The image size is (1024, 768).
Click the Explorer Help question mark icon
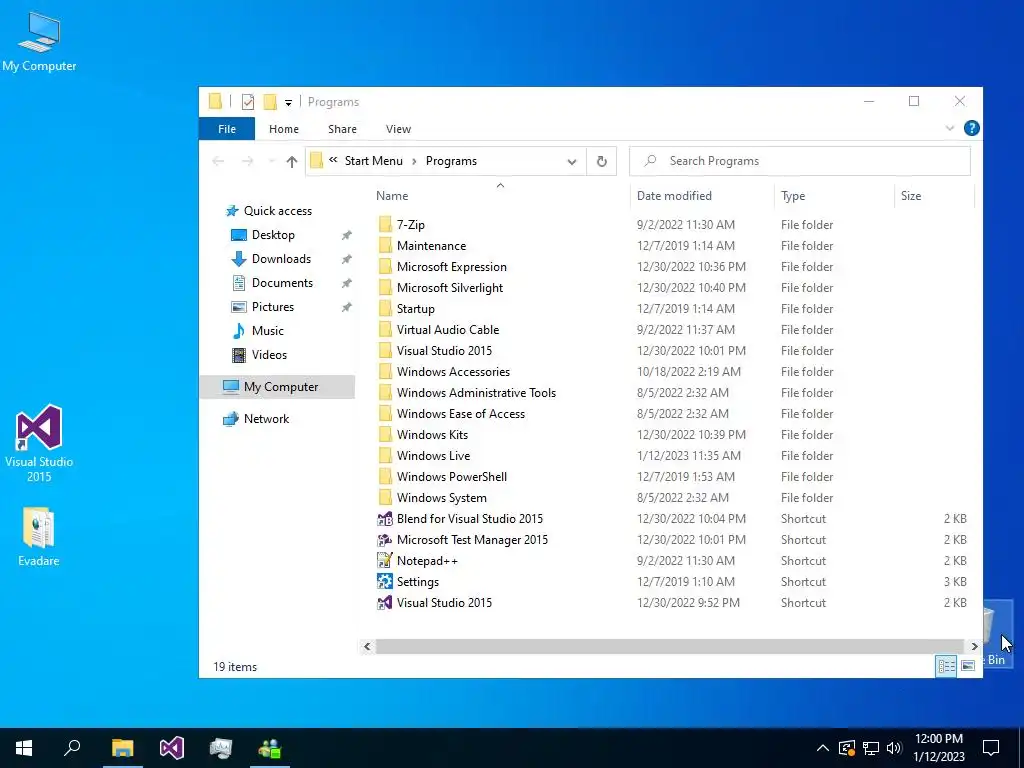(971, 129)
